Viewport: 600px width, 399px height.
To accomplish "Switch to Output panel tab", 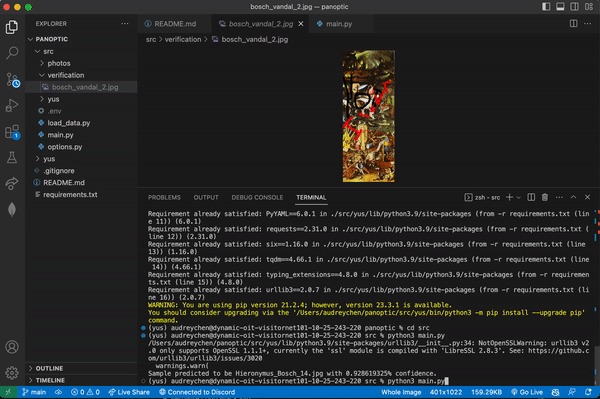I will 206,197.
